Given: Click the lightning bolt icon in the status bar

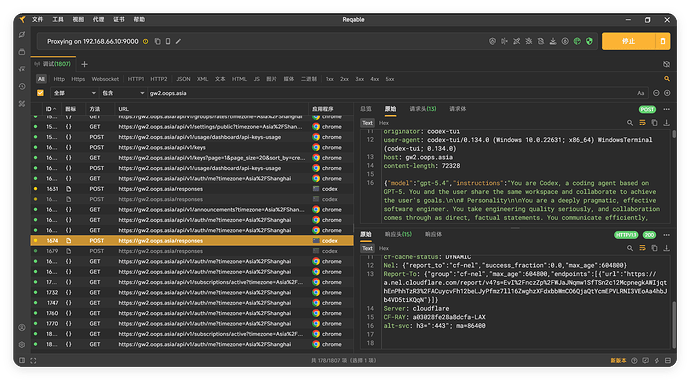Looking at the screenshot, I should tap(657, 361).
